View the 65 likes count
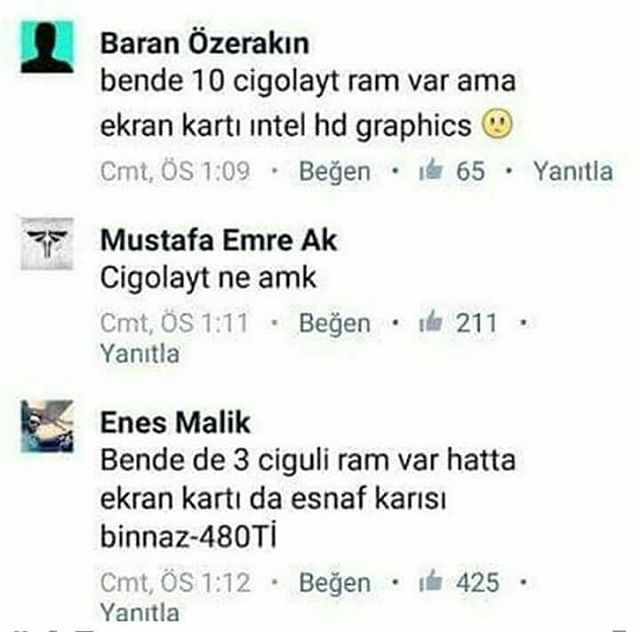 click(x=471, y=171)
